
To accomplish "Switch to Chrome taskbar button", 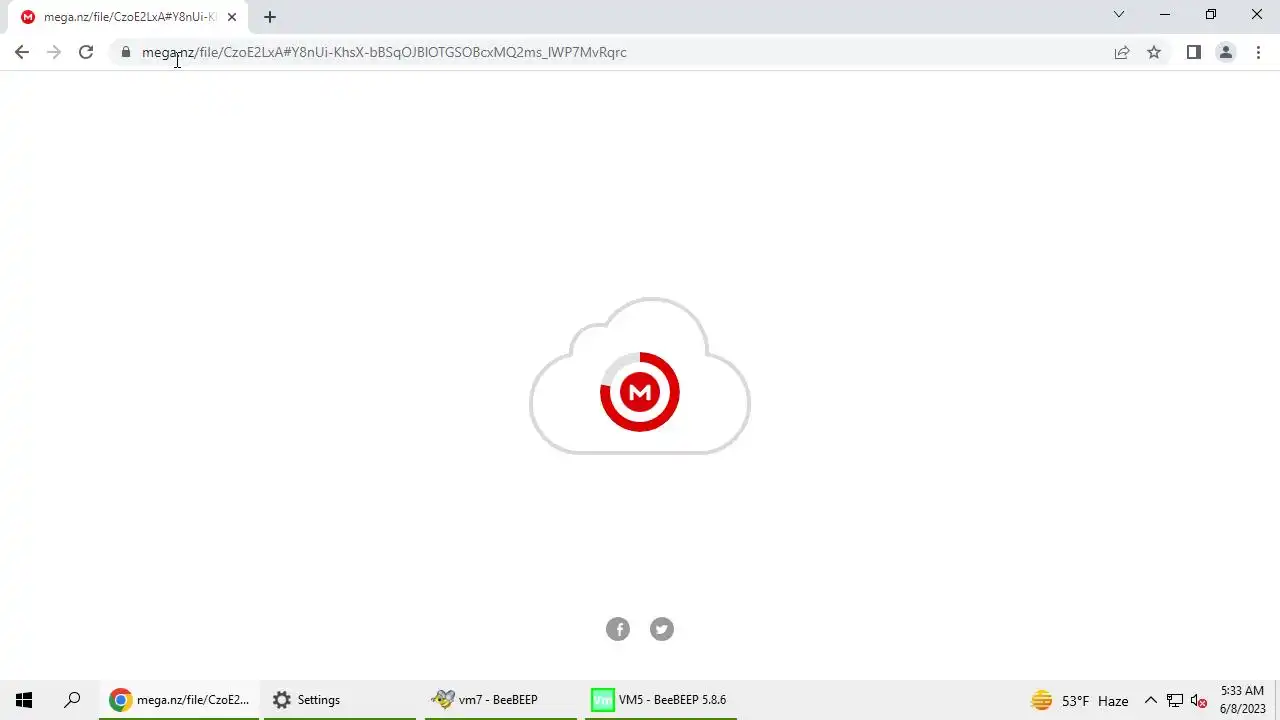I will 180,700.
